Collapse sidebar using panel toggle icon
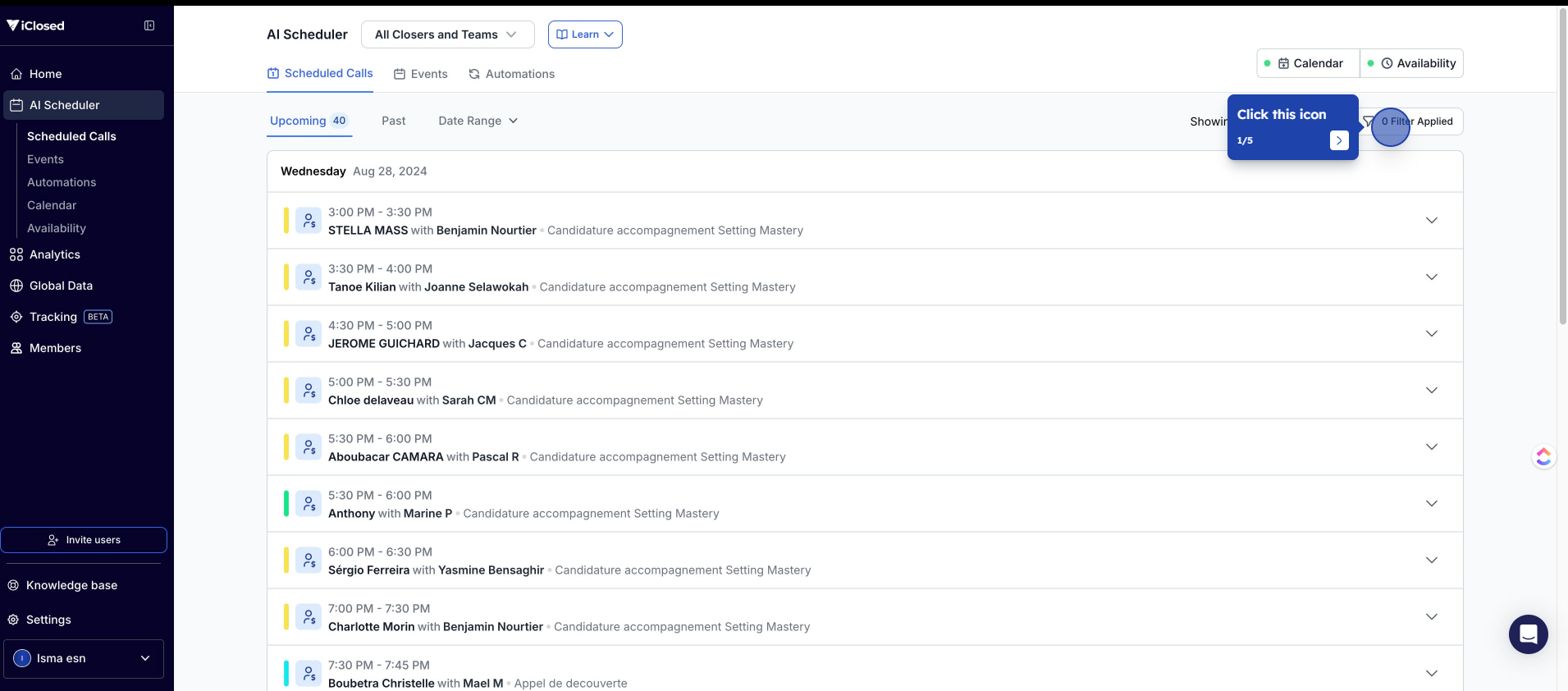Screen dimensions: 1568x691 click(149, 25)
